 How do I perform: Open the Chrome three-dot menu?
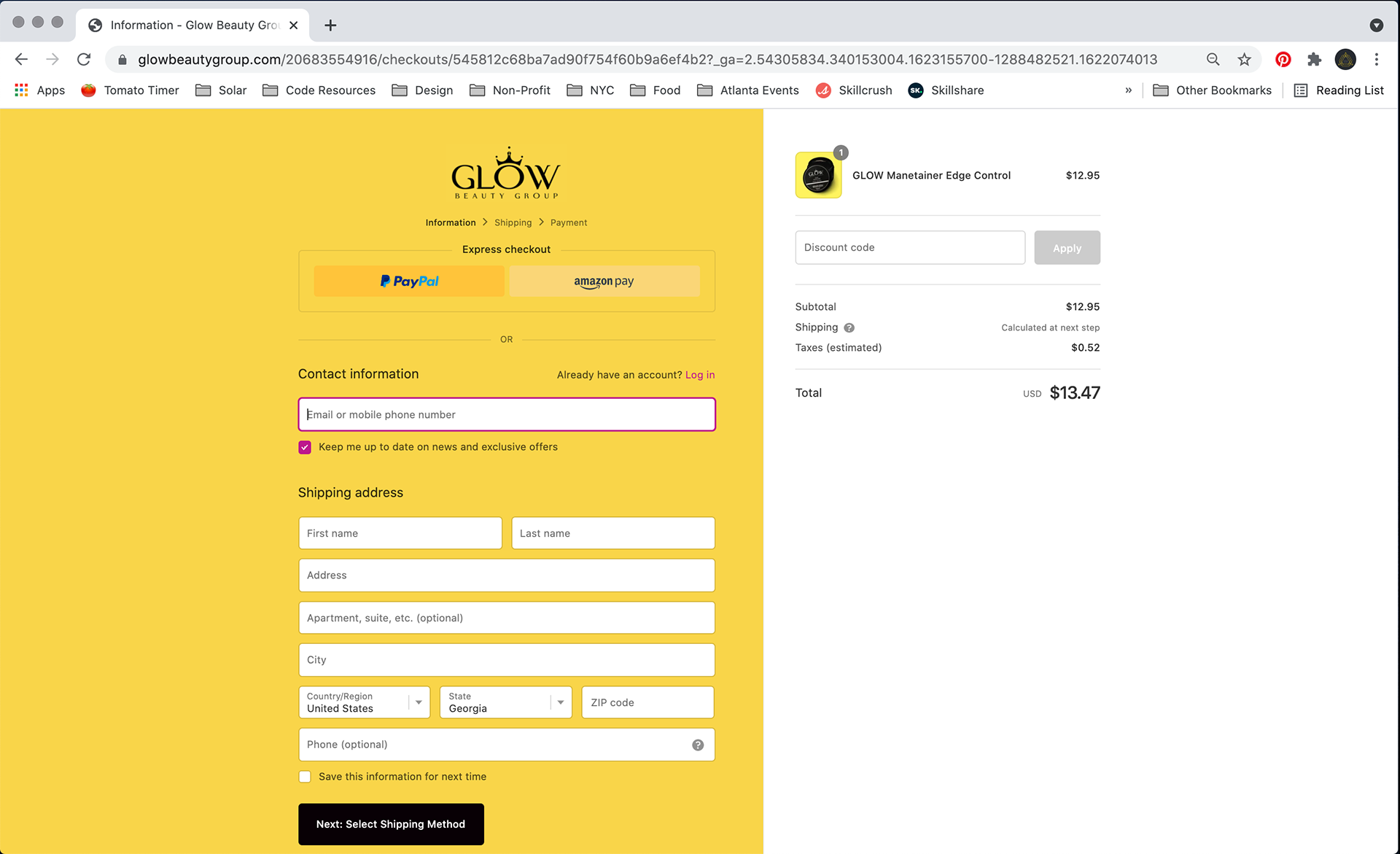[x=1377, y=59]
